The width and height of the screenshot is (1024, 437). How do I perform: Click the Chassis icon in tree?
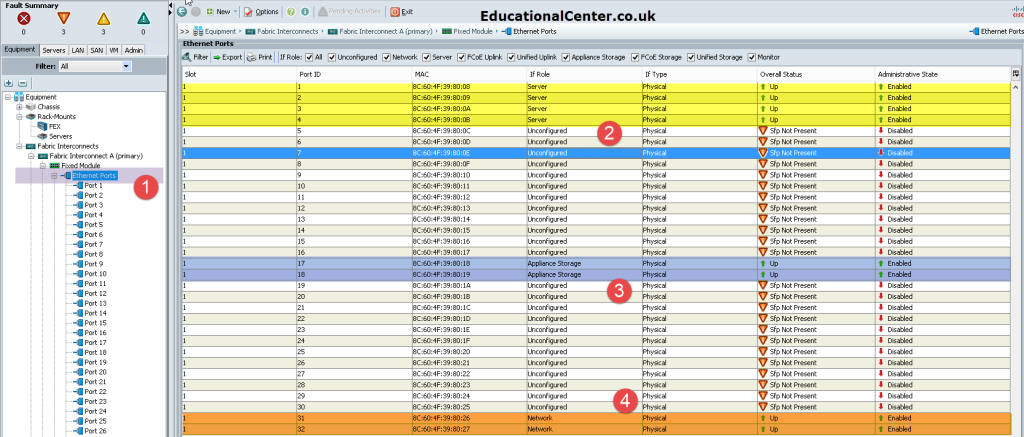[31, 107]
